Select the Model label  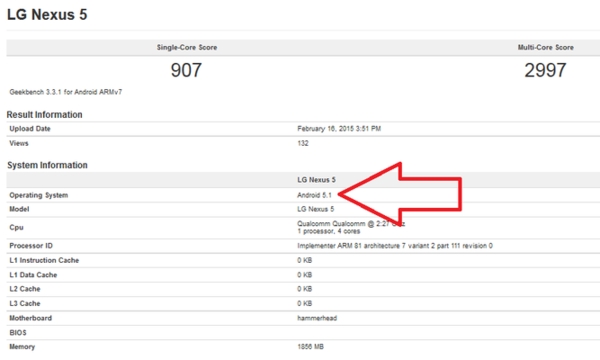click(x=19, y=209)
